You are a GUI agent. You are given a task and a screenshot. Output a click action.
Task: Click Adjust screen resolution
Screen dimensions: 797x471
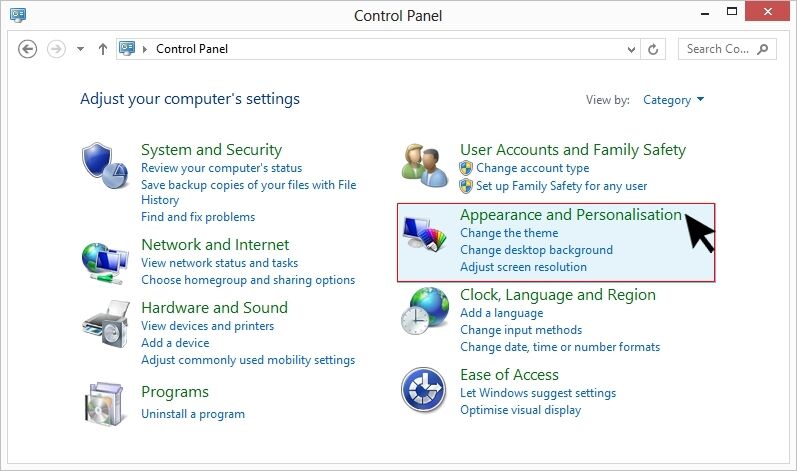tap(523, 267)
